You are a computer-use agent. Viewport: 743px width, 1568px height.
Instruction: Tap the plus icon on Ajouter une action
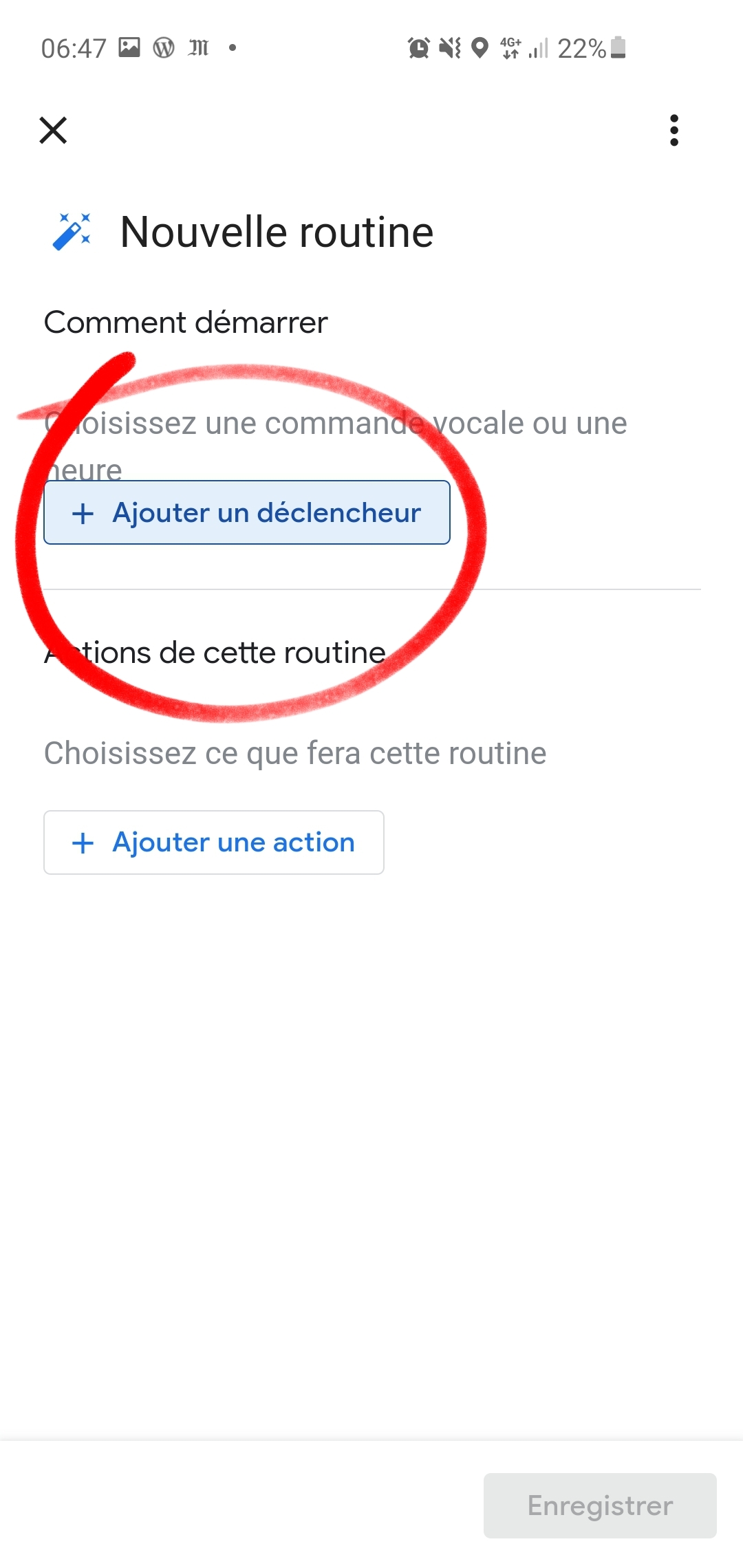click(x=83, y=842)
